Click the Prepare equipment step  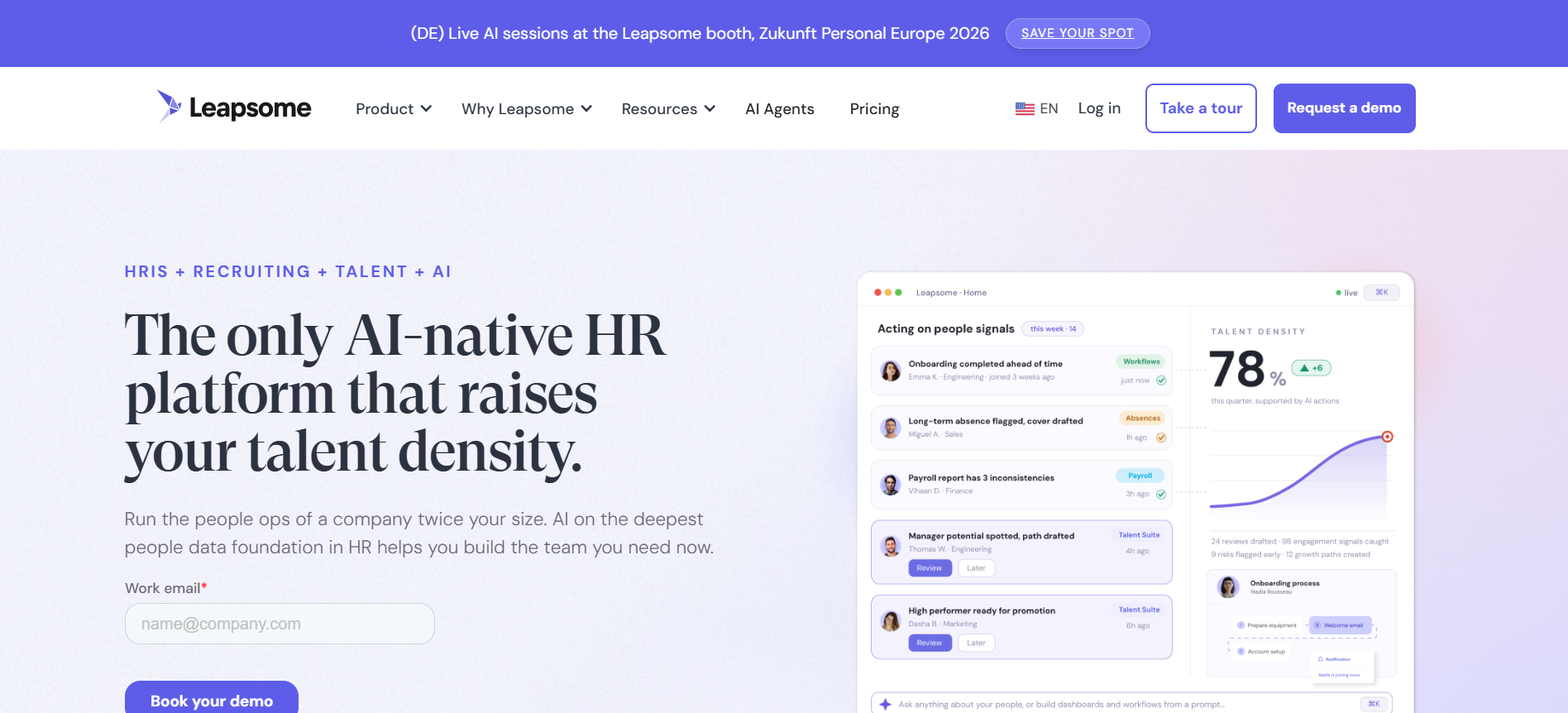pyautogui.click(x=1267, y=625)
